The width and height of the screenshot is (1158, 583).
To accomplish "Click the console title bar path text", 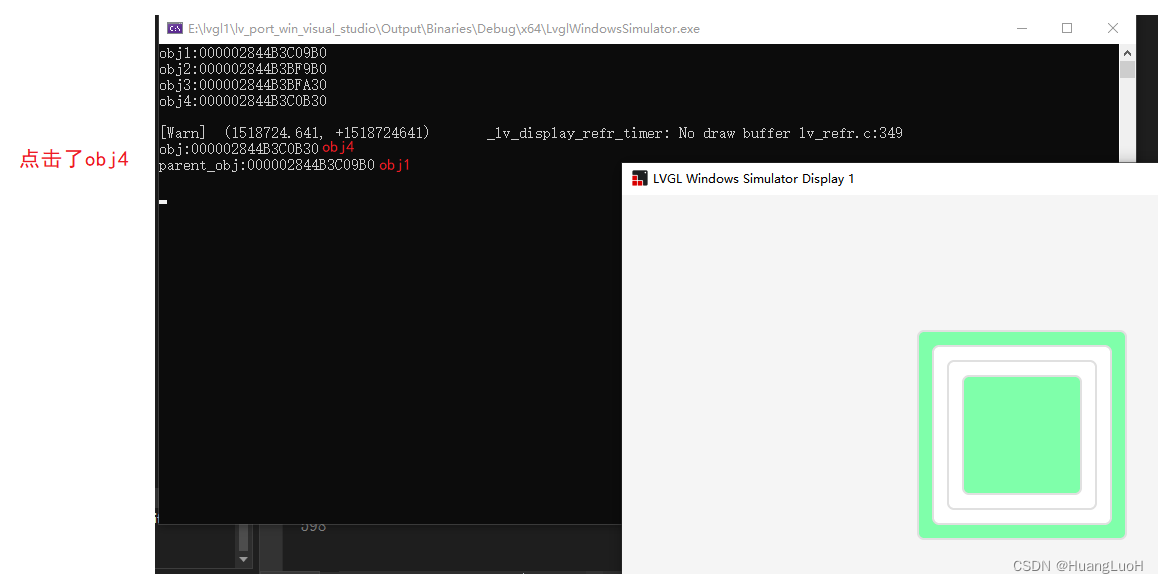I will (x=440, y=28).
